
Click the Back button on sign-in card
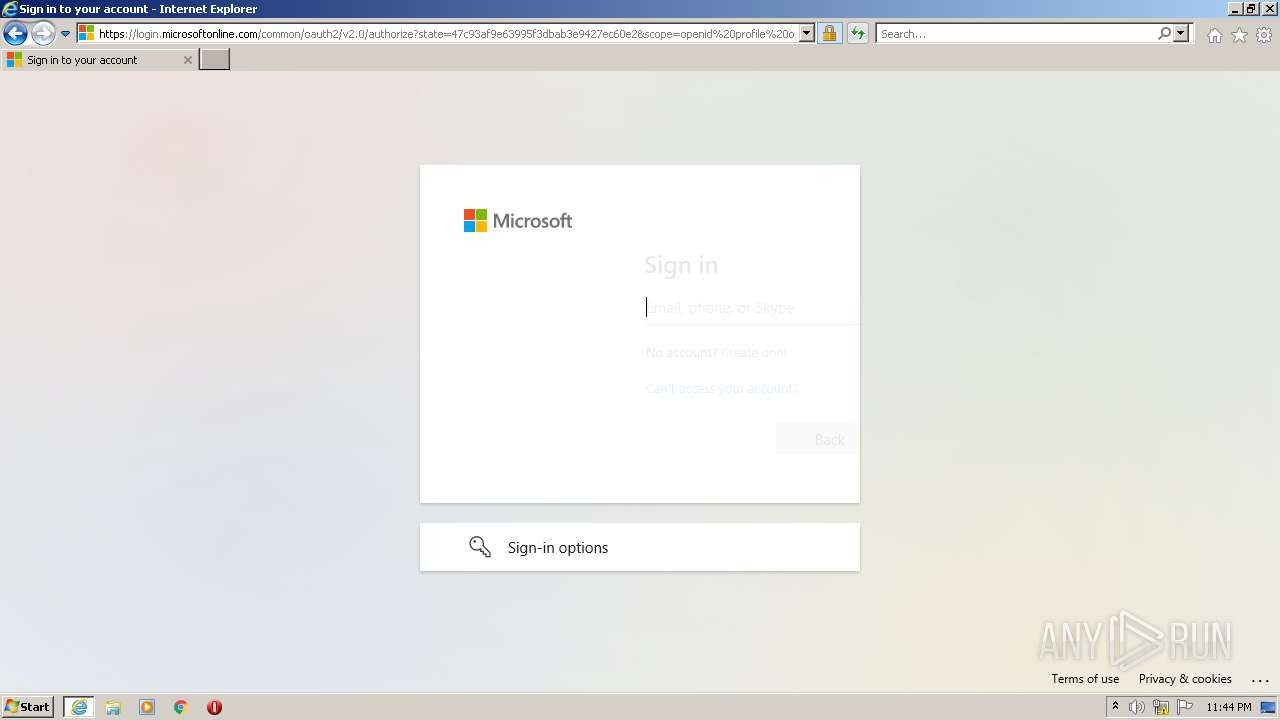pyautogui.click(x=817, y=439)
